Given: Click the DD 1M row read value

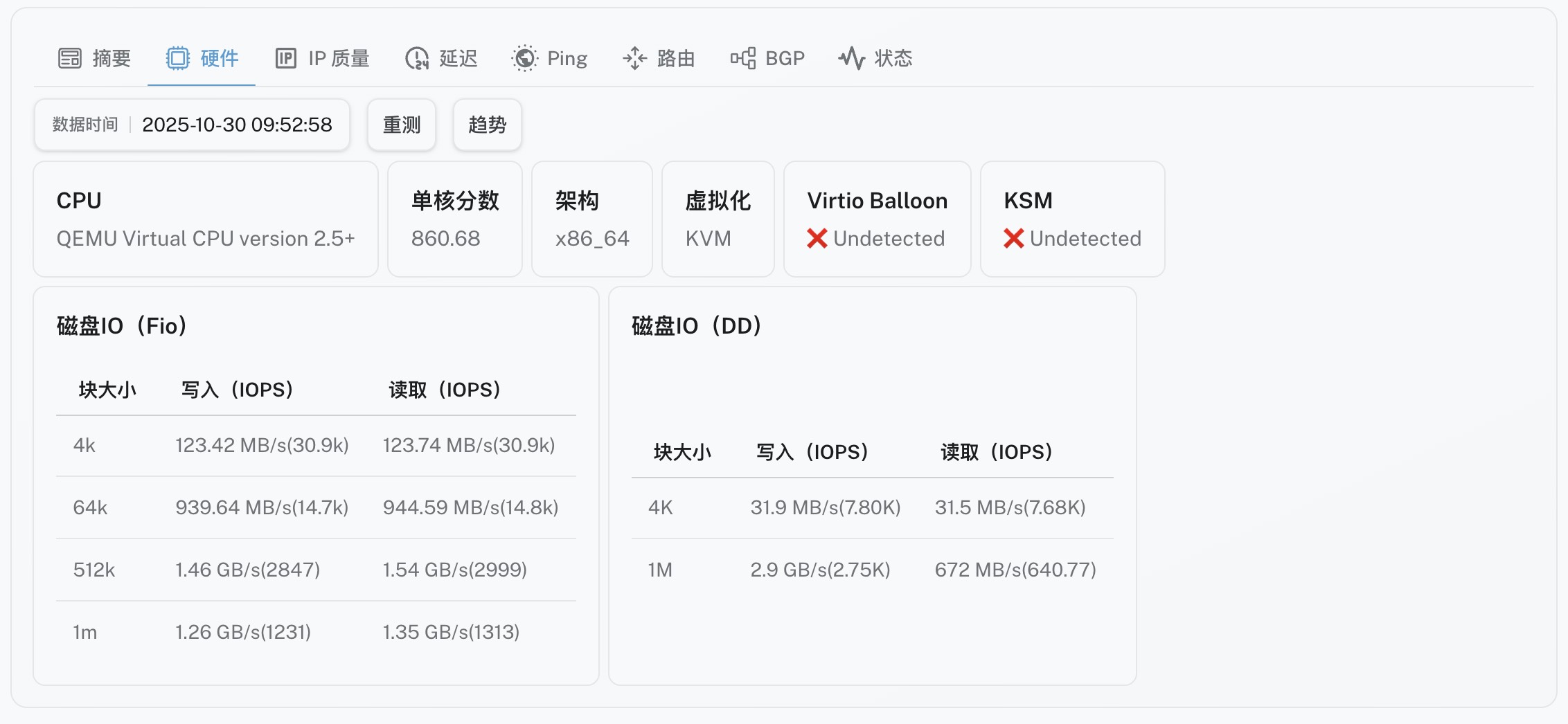Looking at the screenshot, I should pos(1015,570).
